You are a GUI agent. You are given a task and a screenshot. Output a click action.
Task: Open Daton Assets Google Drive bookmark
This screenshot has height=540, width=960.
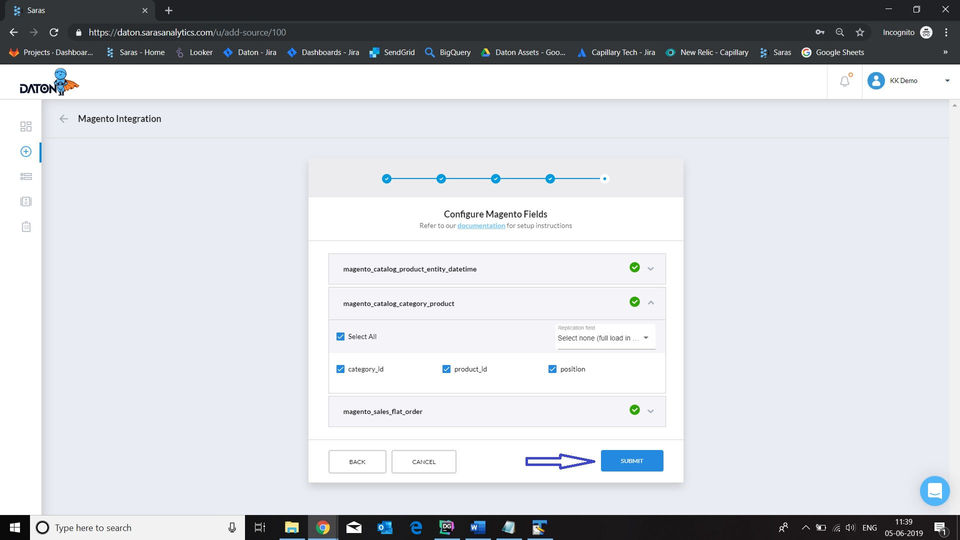tap(523, 53)
